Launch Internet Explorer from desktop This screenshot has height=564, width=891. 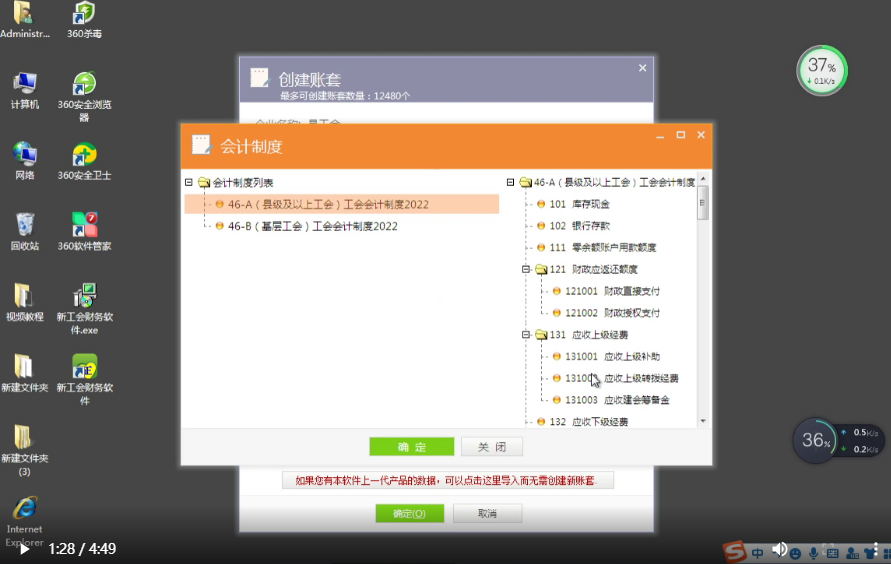pos(25,509)
